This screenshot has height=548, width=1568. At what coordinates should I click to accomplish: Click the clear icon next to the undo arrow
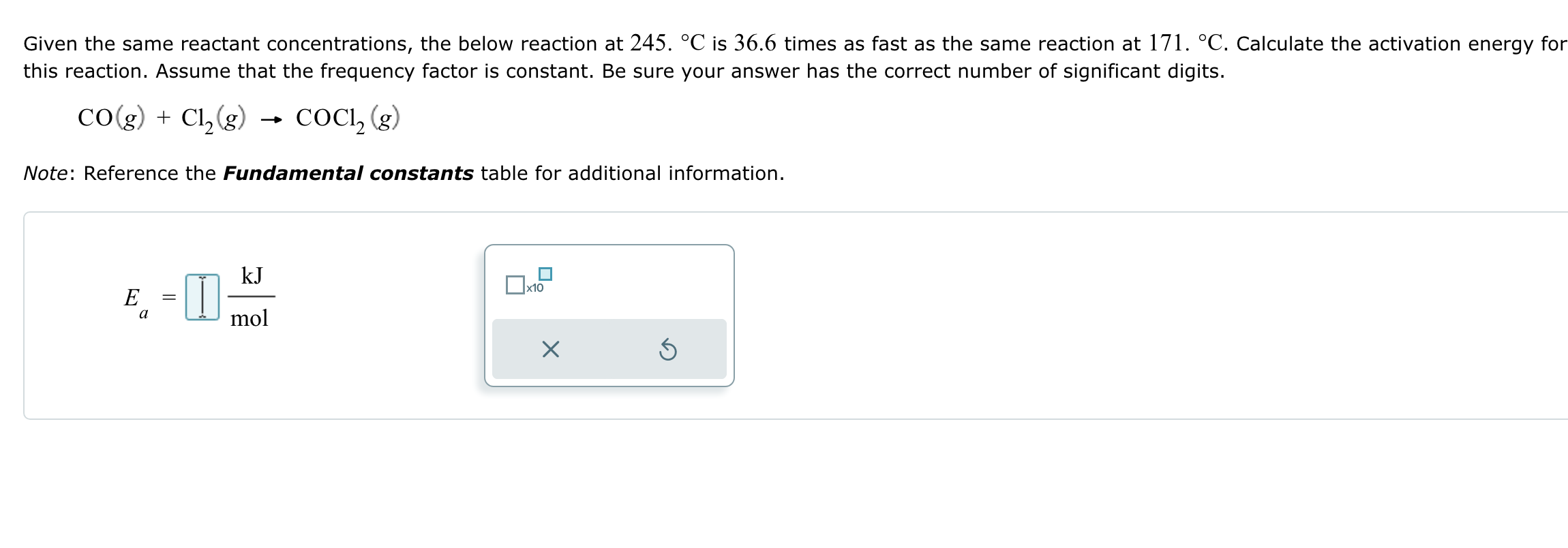(x=551, y=350)
